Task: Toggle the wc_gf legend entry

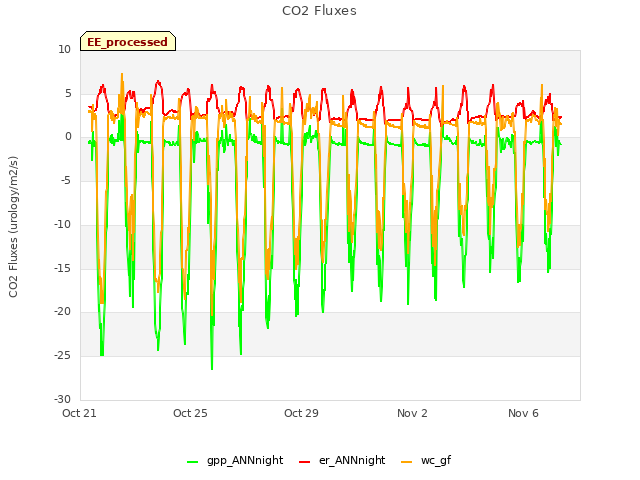Action: click(x=426, y=460)
